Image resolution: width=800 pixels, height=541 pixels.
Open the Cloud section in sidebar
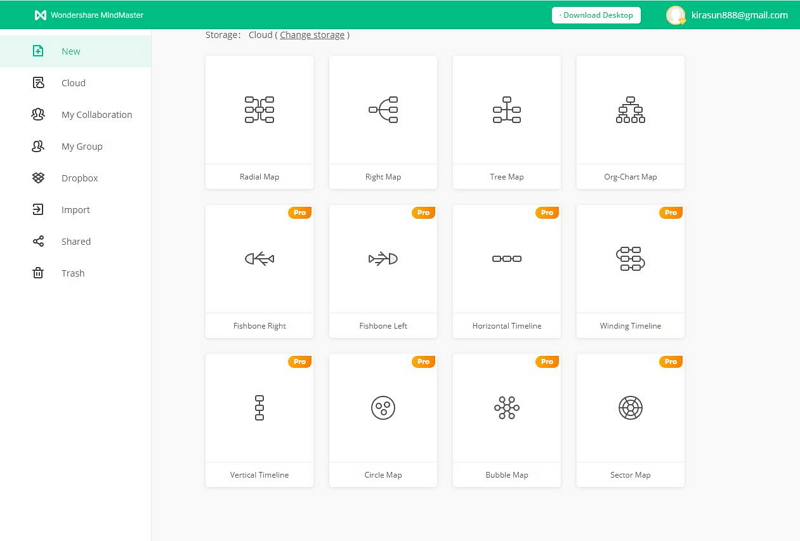[x=73, y=83]
